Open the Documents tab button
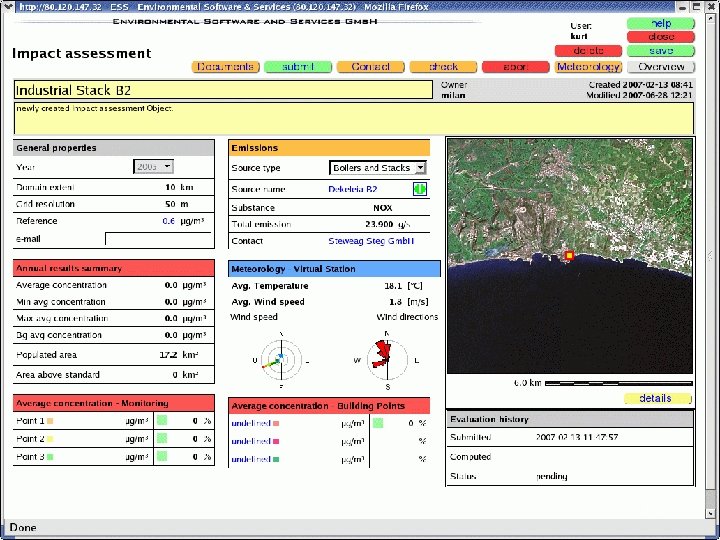720x540 pixels. tap(225, 67)
